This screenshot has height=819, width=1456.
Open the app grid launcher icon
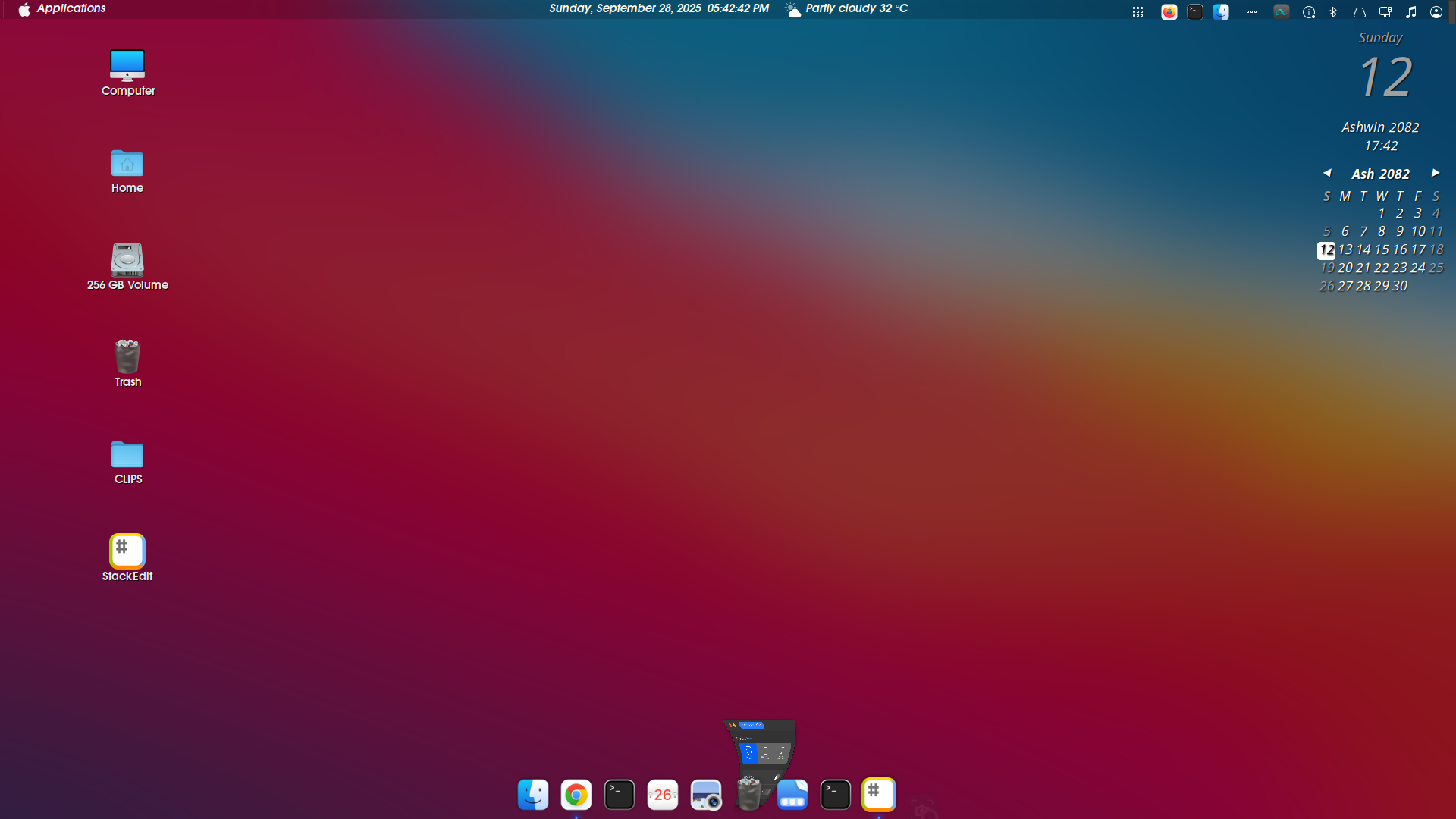pos(1137,12)
